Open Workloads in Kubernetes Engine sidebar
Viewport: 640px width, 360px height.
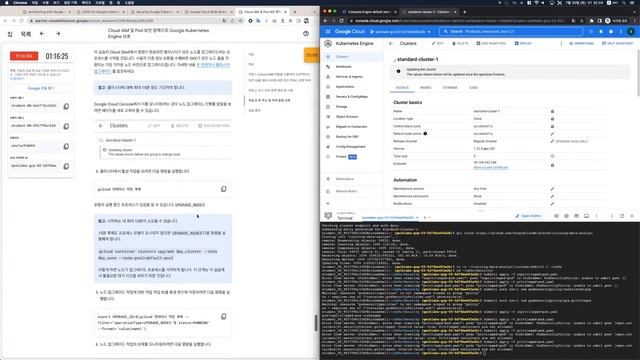click(x=353, y=67)
